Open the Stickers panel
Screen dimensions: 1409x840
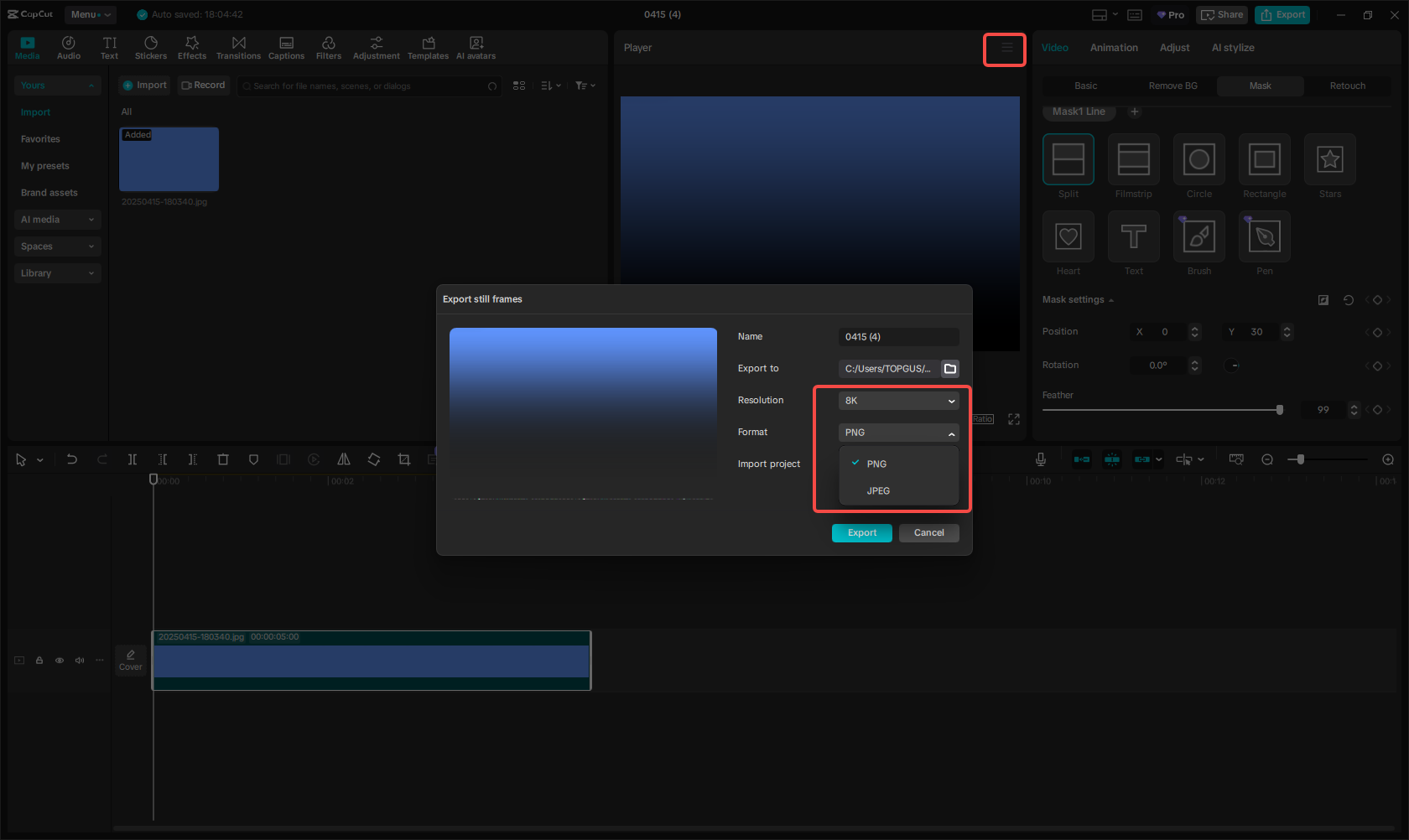pos(151,47)
